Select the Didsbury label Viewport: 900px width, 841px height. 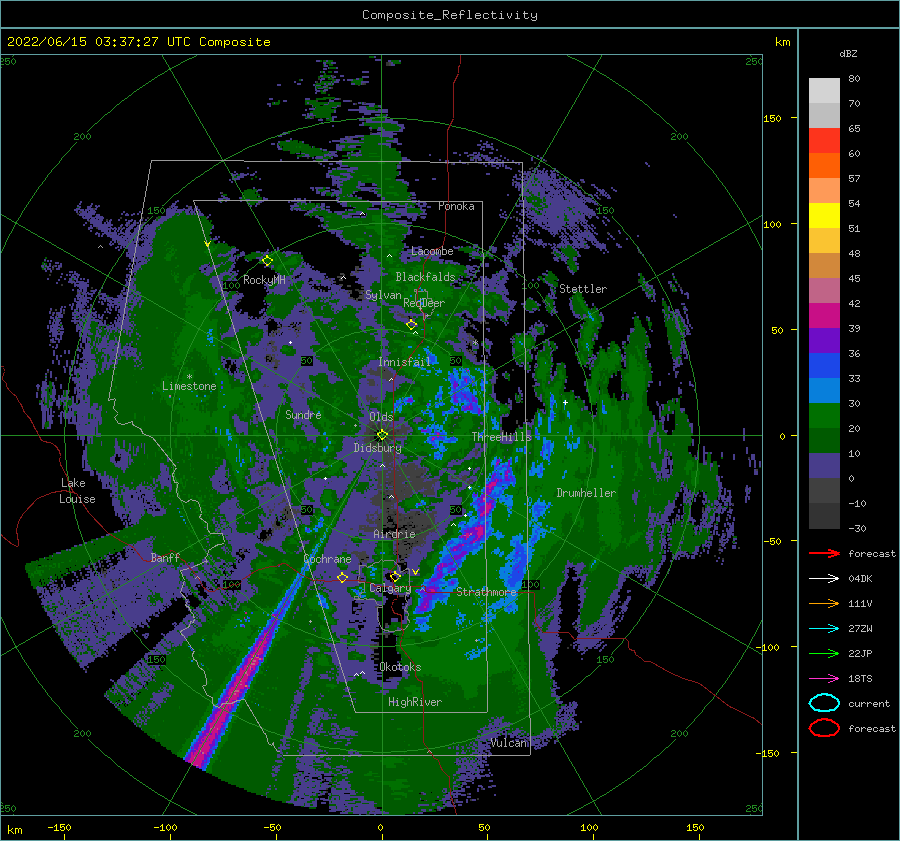377,448
